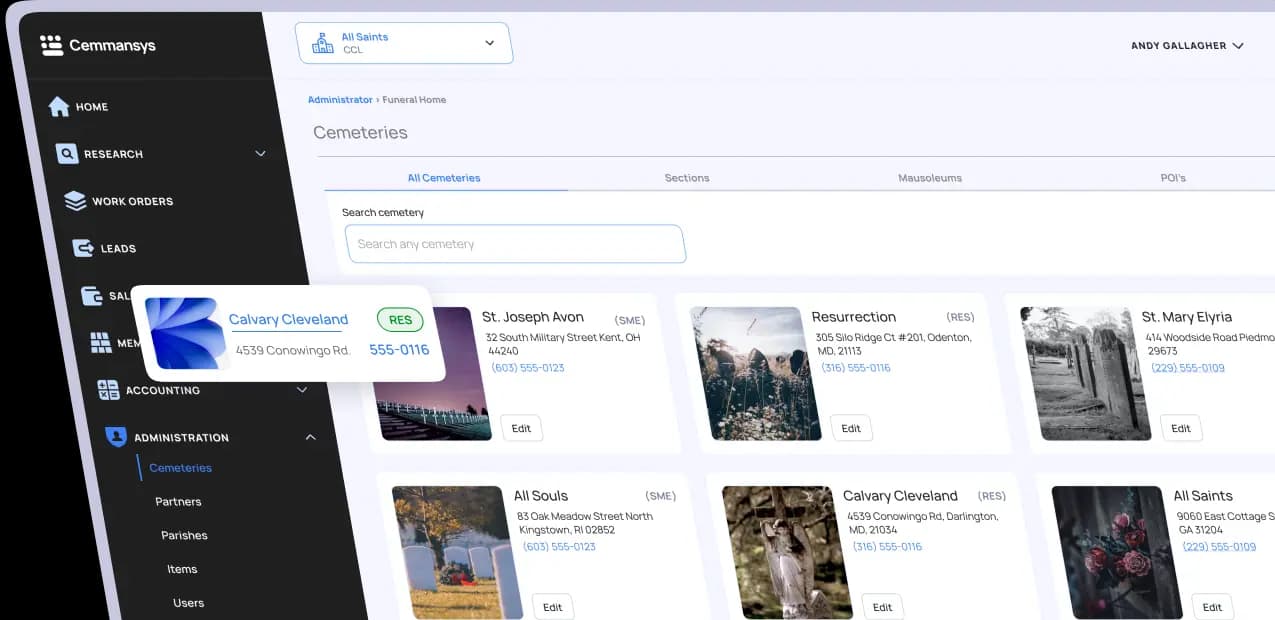Open the Mausoleums tab
This screenshot has width=1275, height=620.
coord(930,178)
